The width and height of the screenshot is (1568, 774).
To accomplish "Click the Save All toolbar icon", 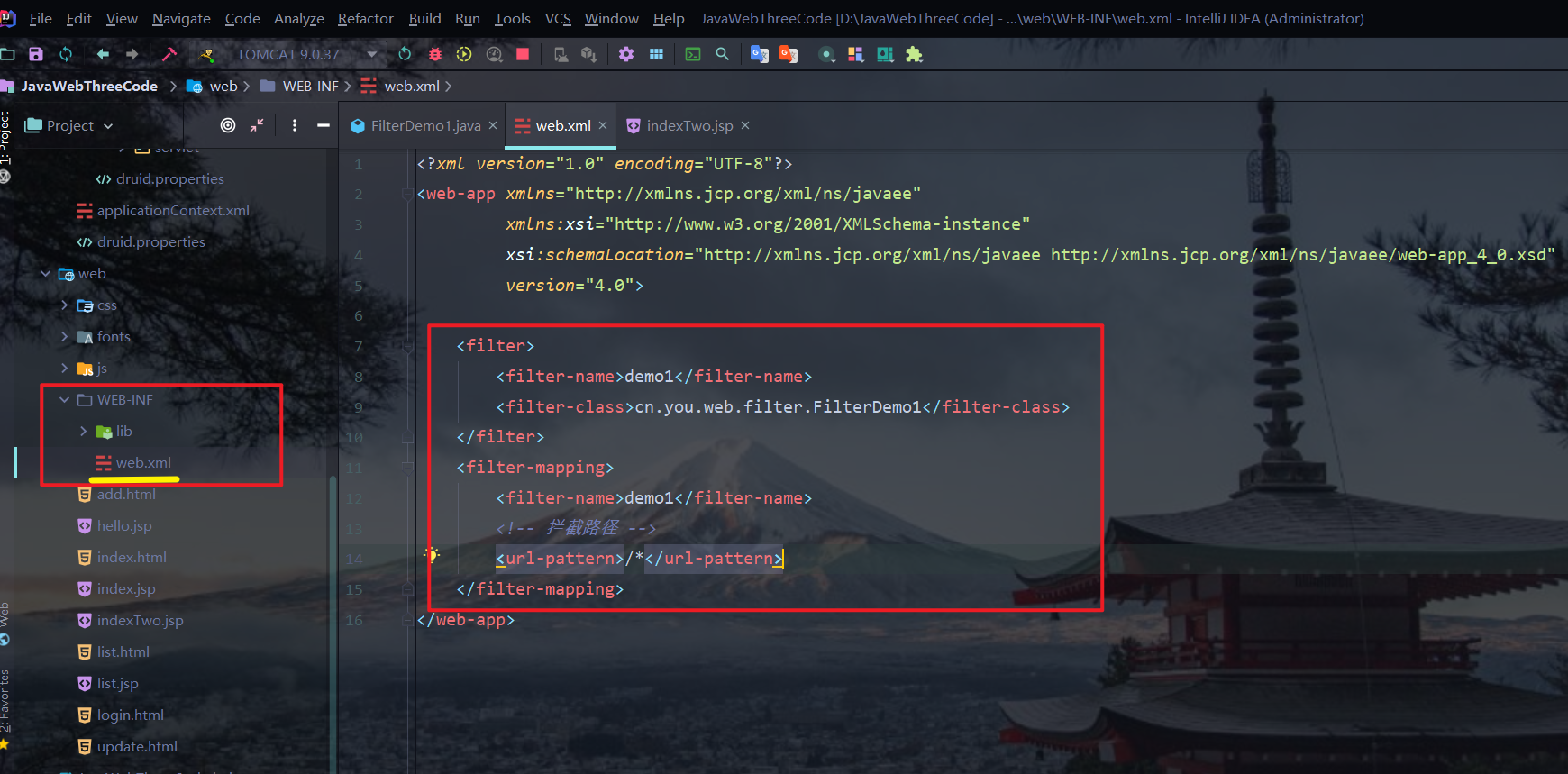I will point(36,54).
